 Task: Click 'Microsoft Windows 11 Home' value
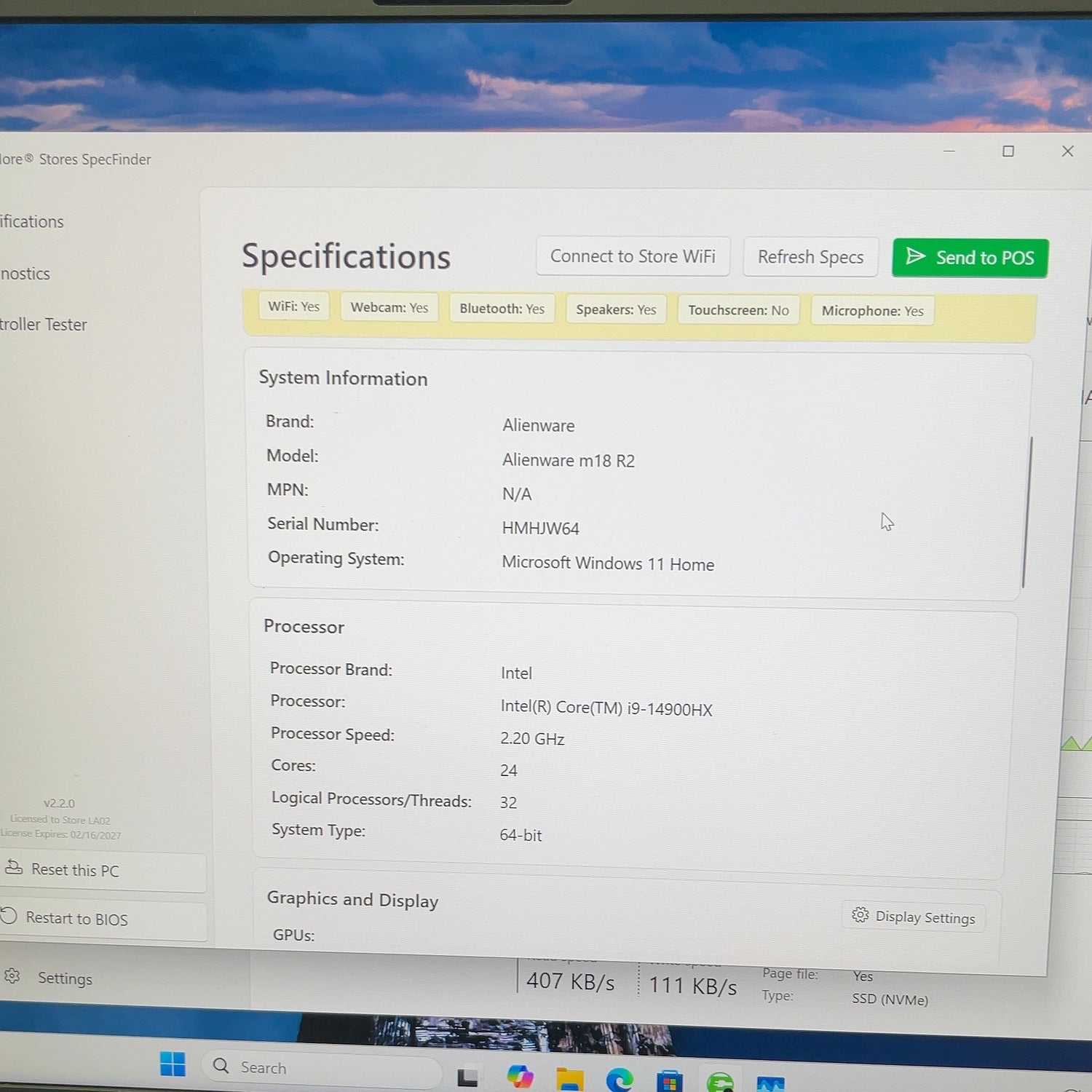tap(608, 563)
